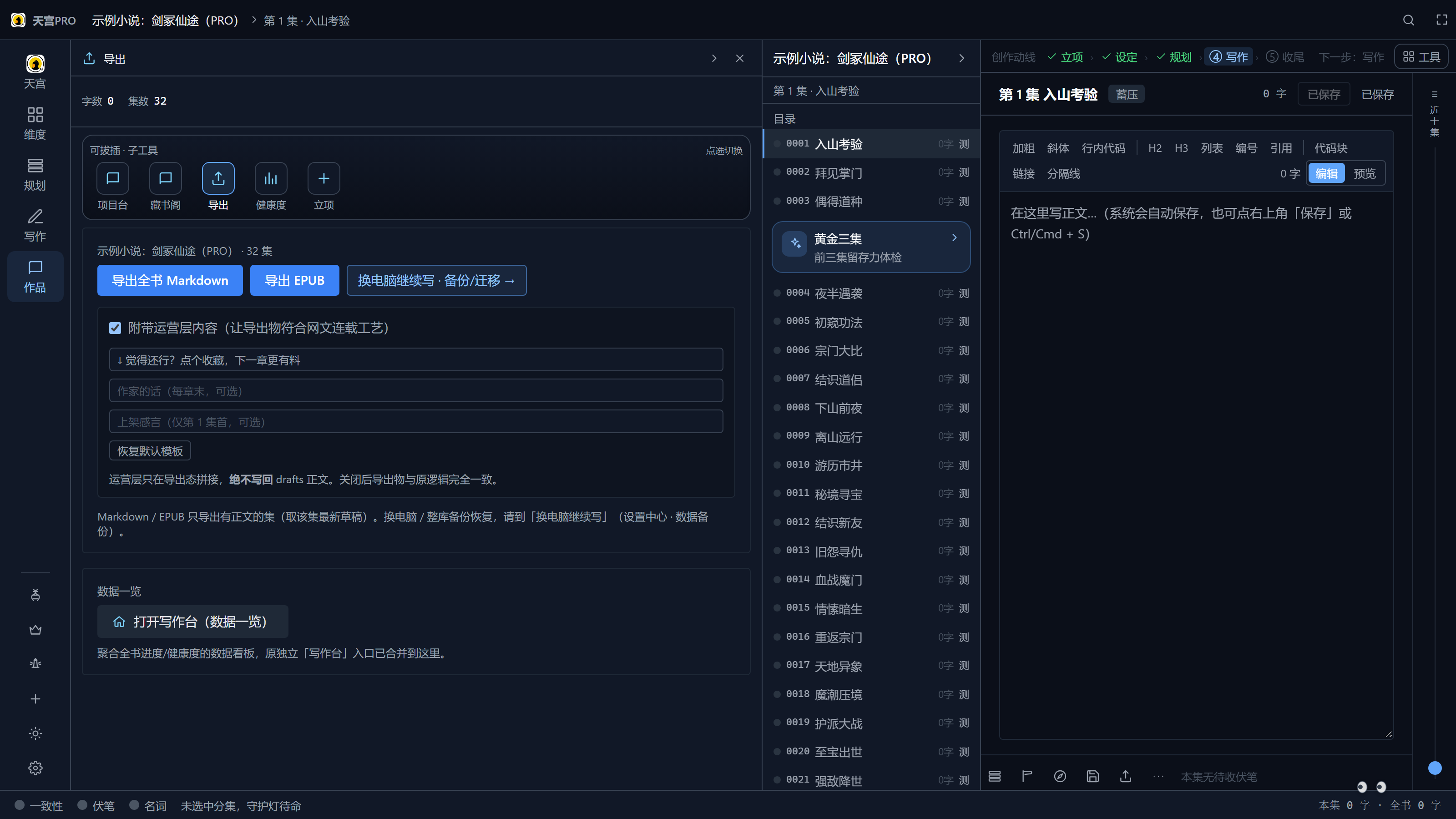
Task: Click 导出 EPUB button
Action: (x=294, y=280)
